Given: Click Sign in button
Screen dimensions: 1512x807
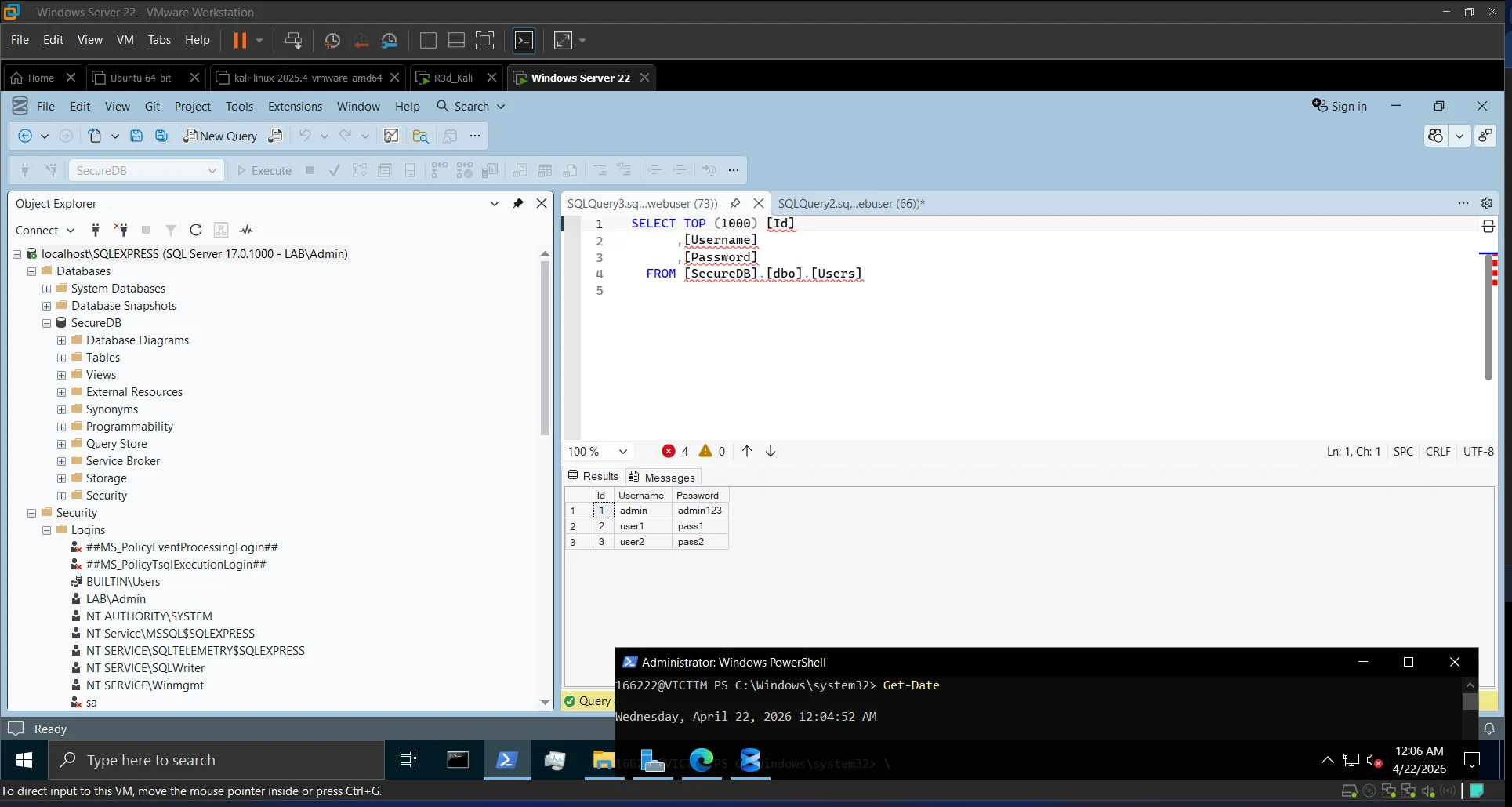Looking at the screenshot, I should click(x=1340, y=106).
